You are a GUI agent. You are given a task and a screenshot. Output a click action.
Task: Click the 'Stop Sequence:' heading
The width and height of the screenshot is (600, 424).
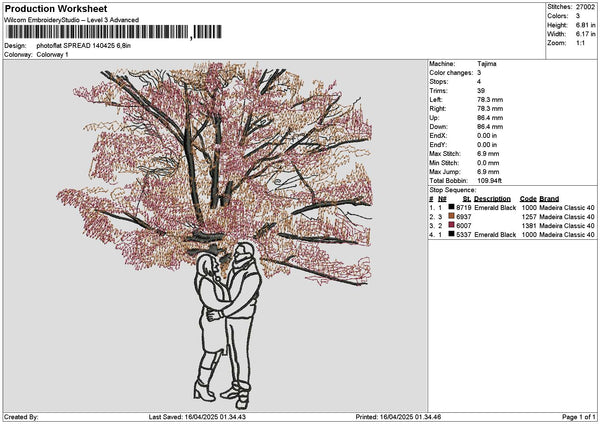[x=453, y=190]
